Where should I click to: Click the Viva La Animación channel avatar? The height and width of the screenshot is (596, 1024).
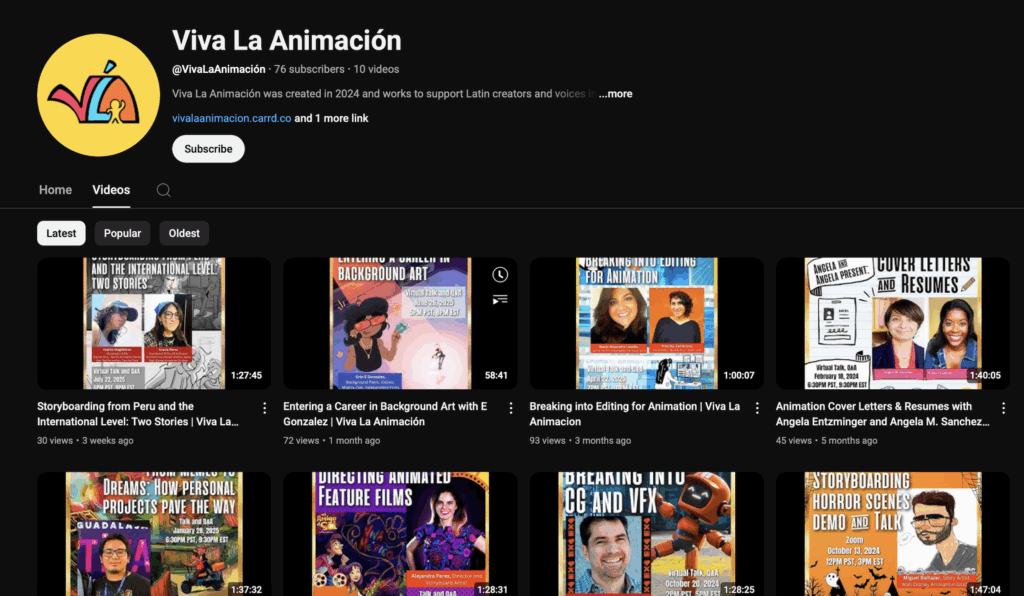point(98,95)
